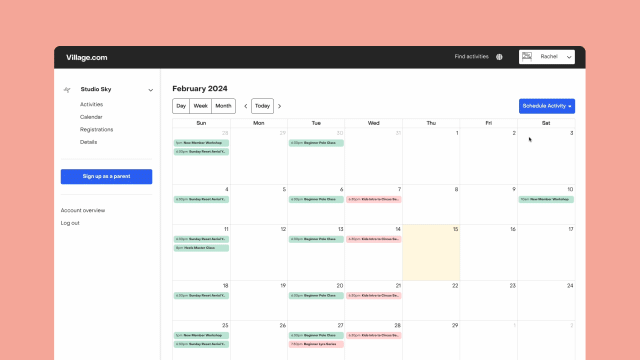The height and width of the screenshot is (360, 640).
Task: Open Activities in the sidebar
Action: (91, 104)
